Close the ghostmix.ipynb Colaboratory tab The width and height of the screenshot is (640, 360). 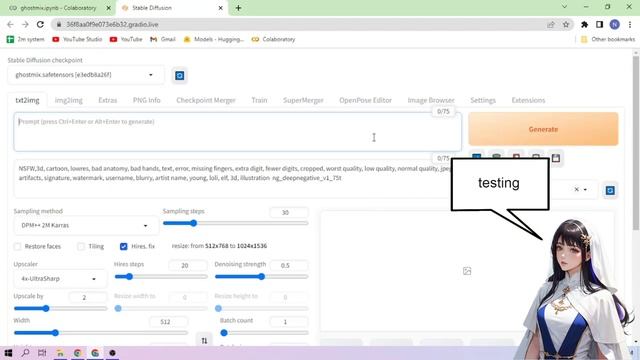[x=109, y=8]
